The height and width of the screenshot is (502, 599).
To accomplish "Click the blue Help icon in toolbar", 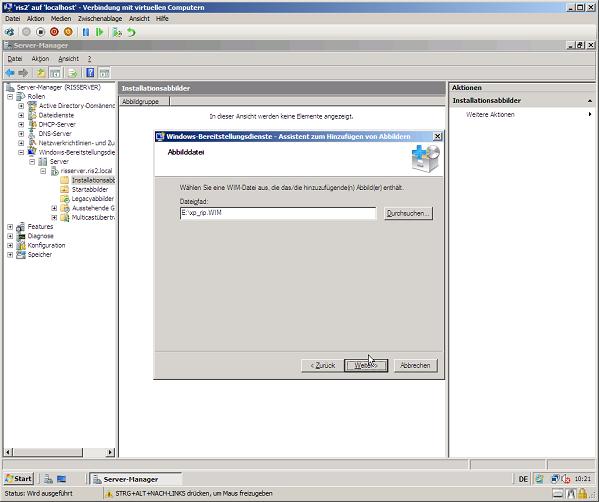I will [x=90, y=73].
